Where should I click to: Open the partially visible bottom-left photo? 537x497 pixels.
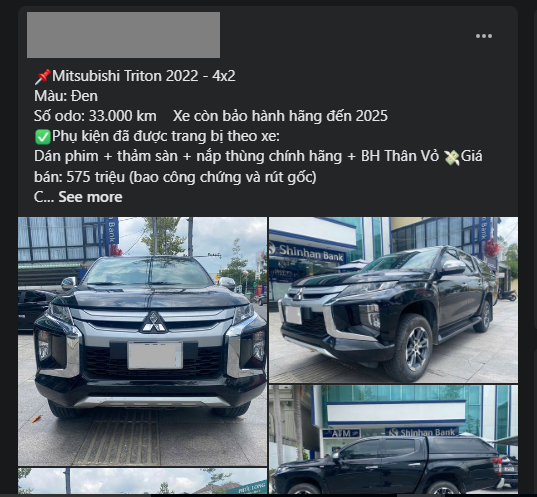[142, 481]
